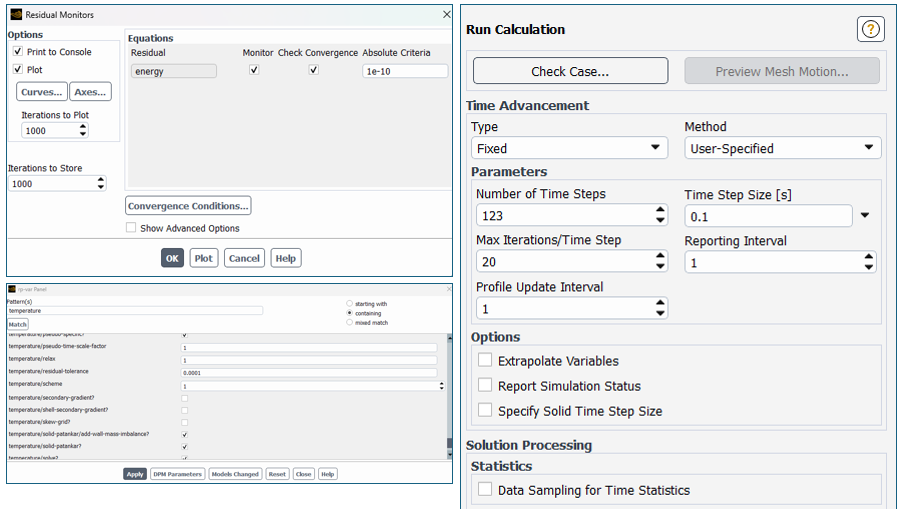This screenshot has width=899, height=509.
Task: Enable Report Simulation Status option
Action: pos(485,385)
